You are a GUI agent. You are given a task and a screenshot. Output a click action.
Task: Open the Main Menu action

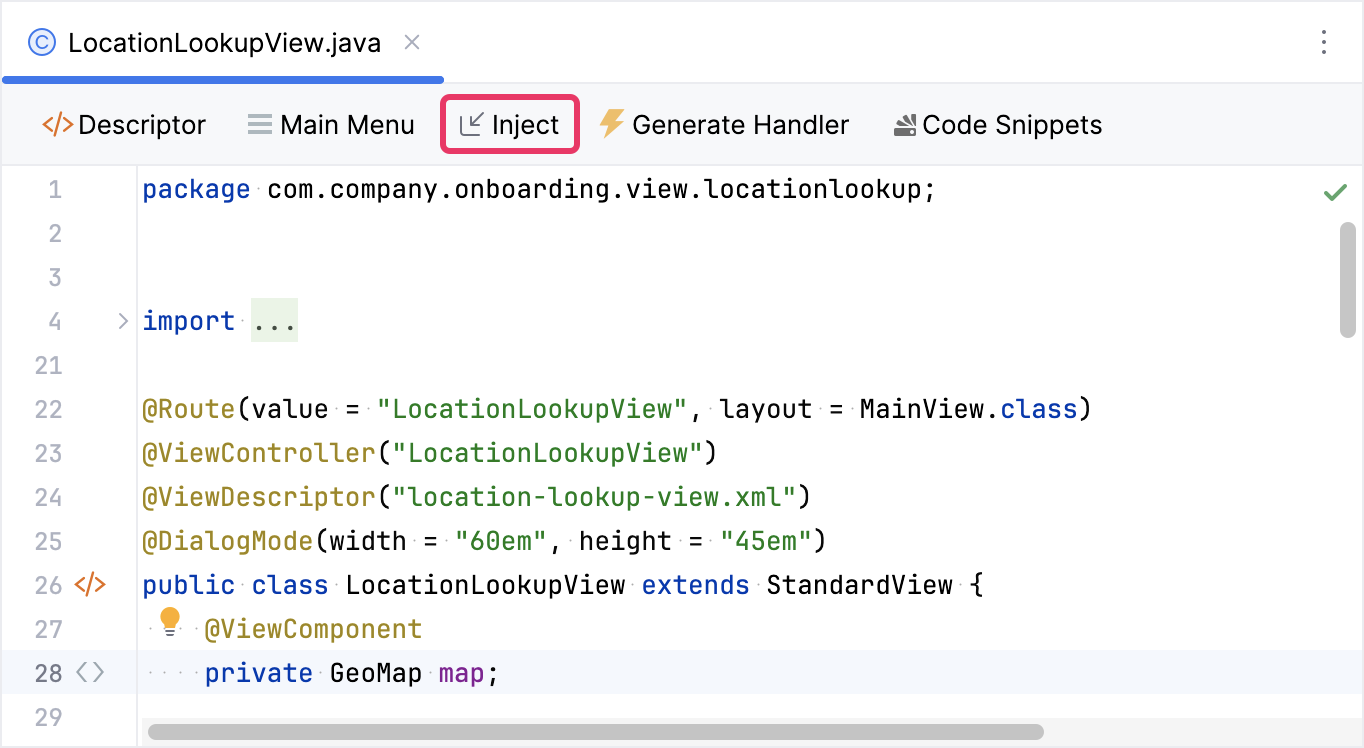(x=331, y=125)
